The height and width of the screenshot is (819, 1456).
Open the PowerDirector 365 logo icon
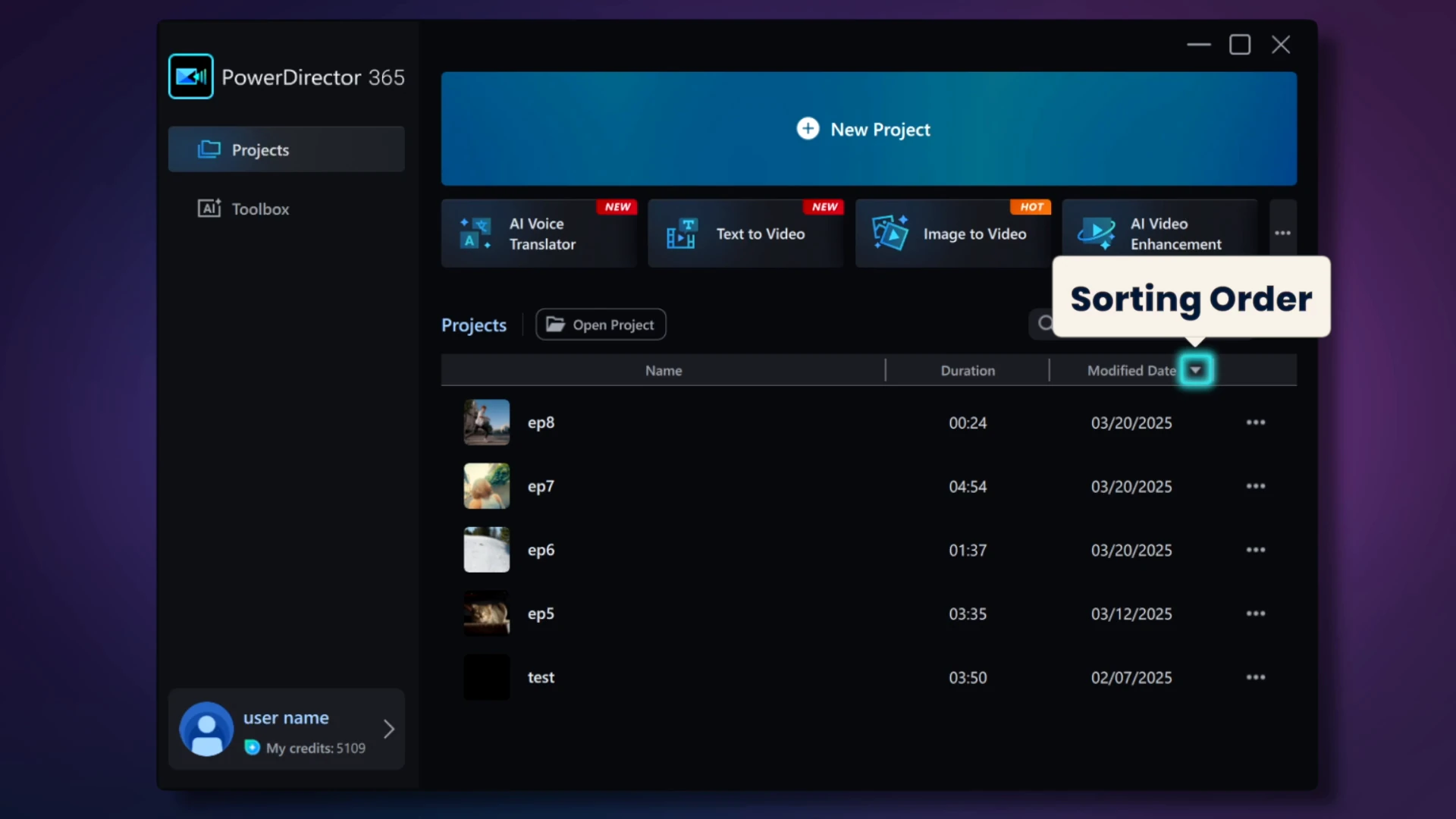point(190,77)
